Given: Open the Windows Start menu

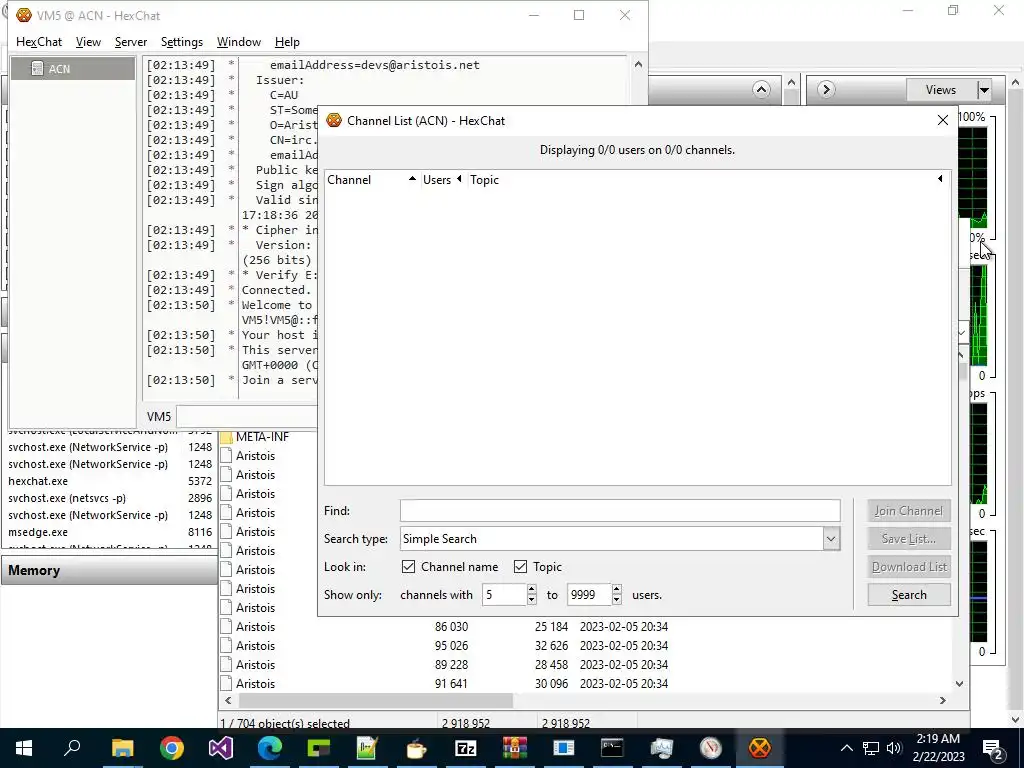Looking at the screenshot, I should pyautogui.click(x=24, y=748).
